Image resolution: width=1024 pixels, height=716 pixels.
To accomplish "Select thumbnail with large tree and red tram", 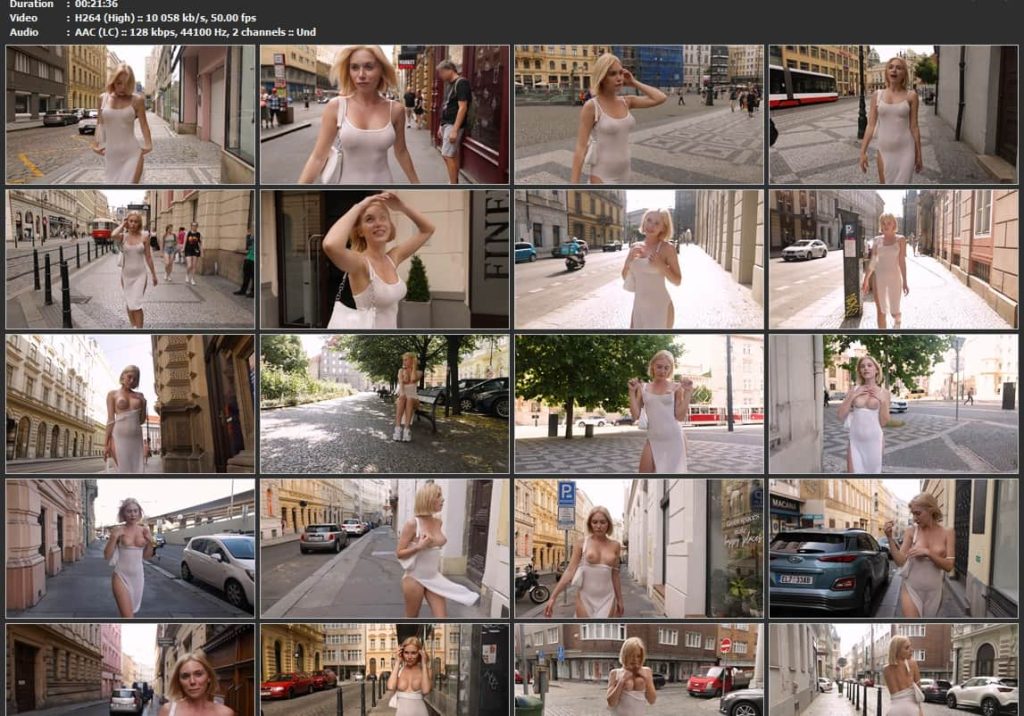I will click(x=638, y=404).
